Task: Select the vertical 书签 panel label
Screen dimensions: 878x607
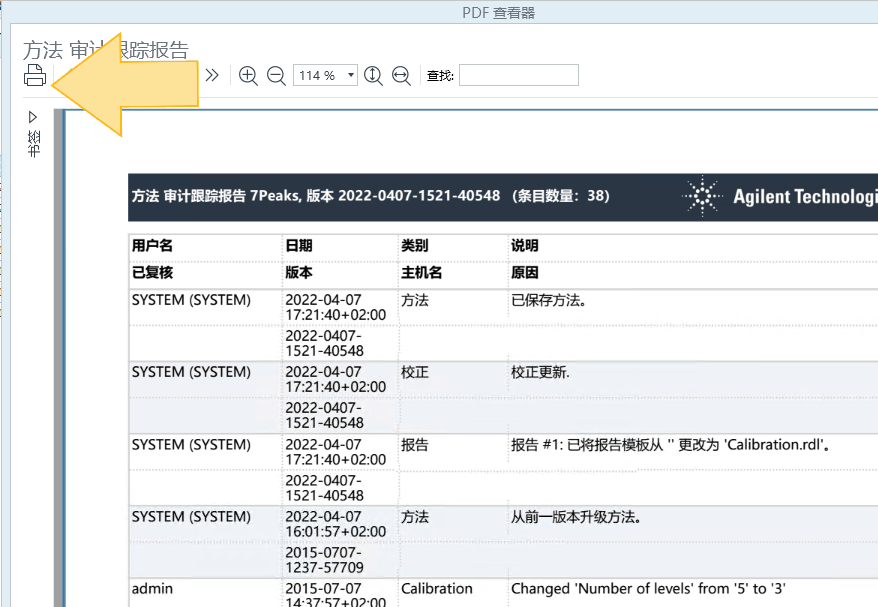Action: 34,143
